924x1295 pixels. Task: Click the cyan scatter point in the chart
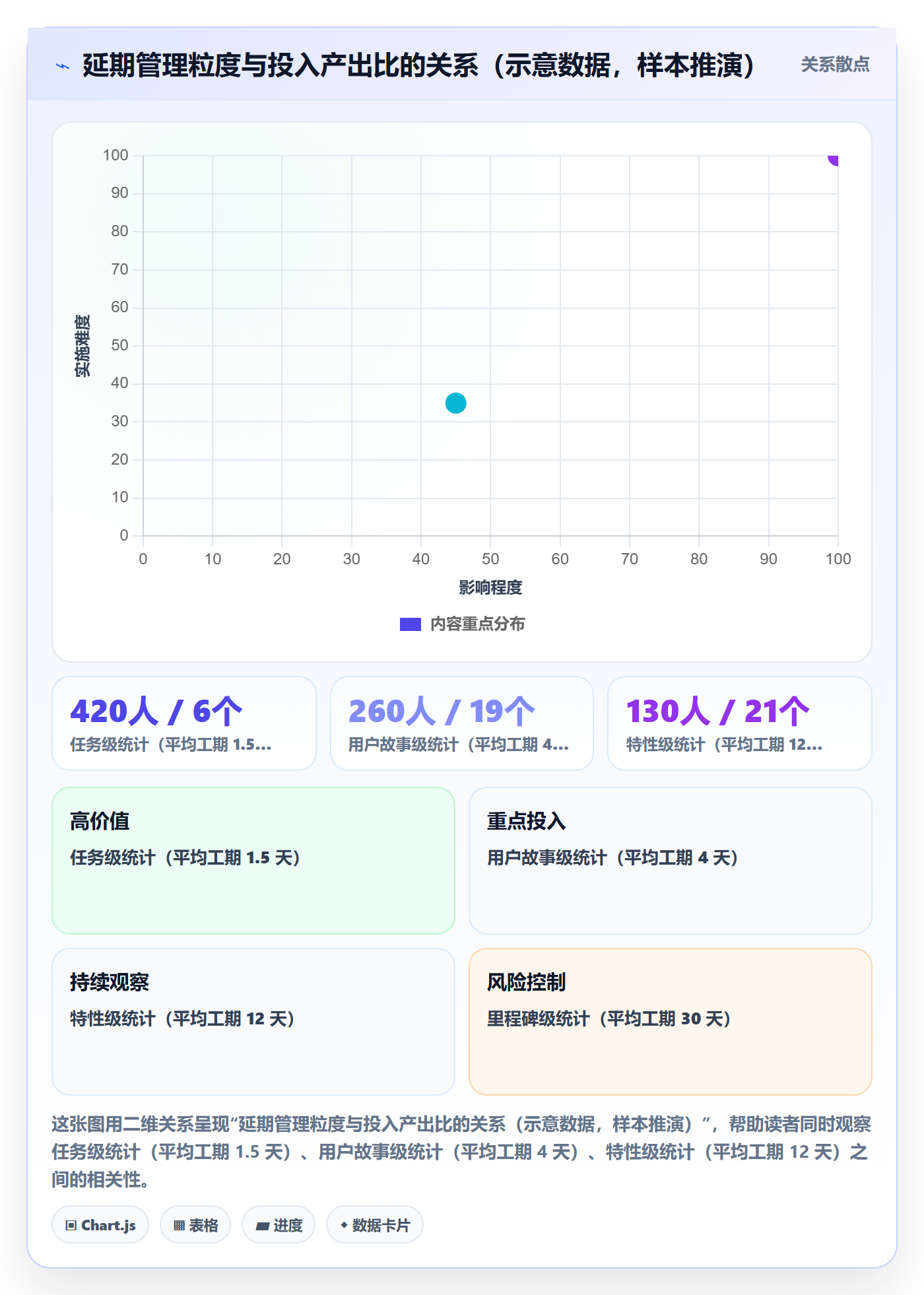click(455, 403)
